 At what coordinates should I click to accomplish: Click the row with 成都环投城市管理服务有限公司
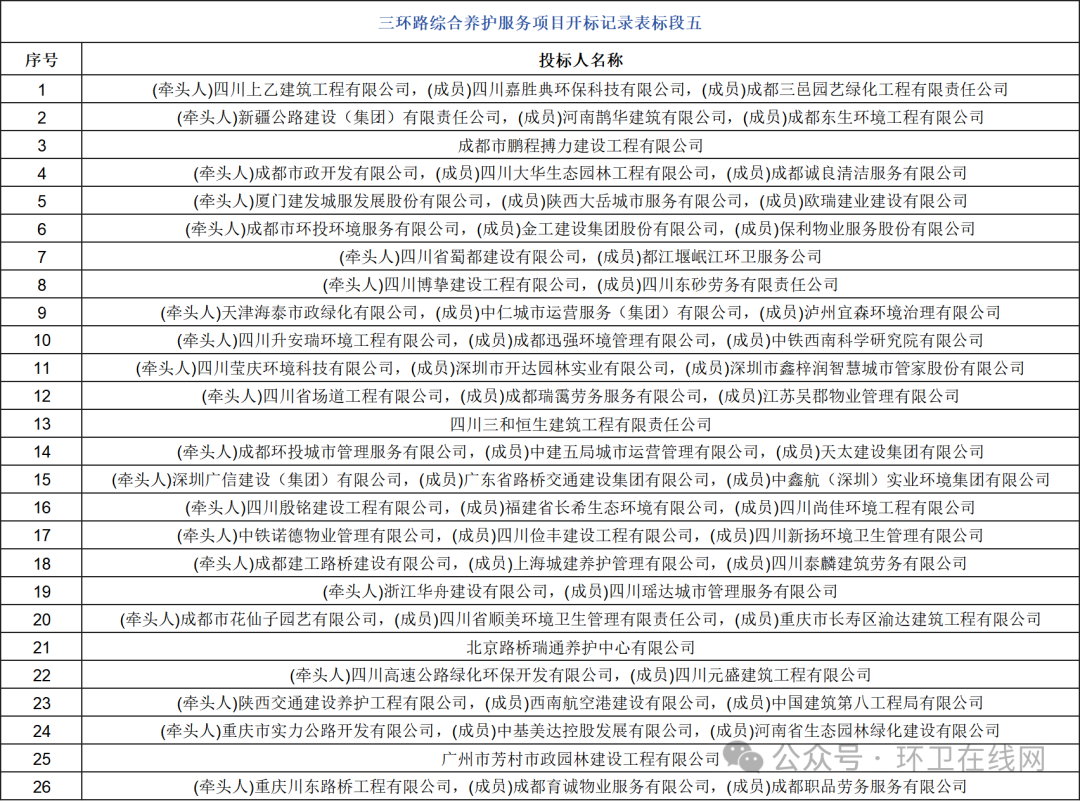pyautogui.click(x=540, y=452)
